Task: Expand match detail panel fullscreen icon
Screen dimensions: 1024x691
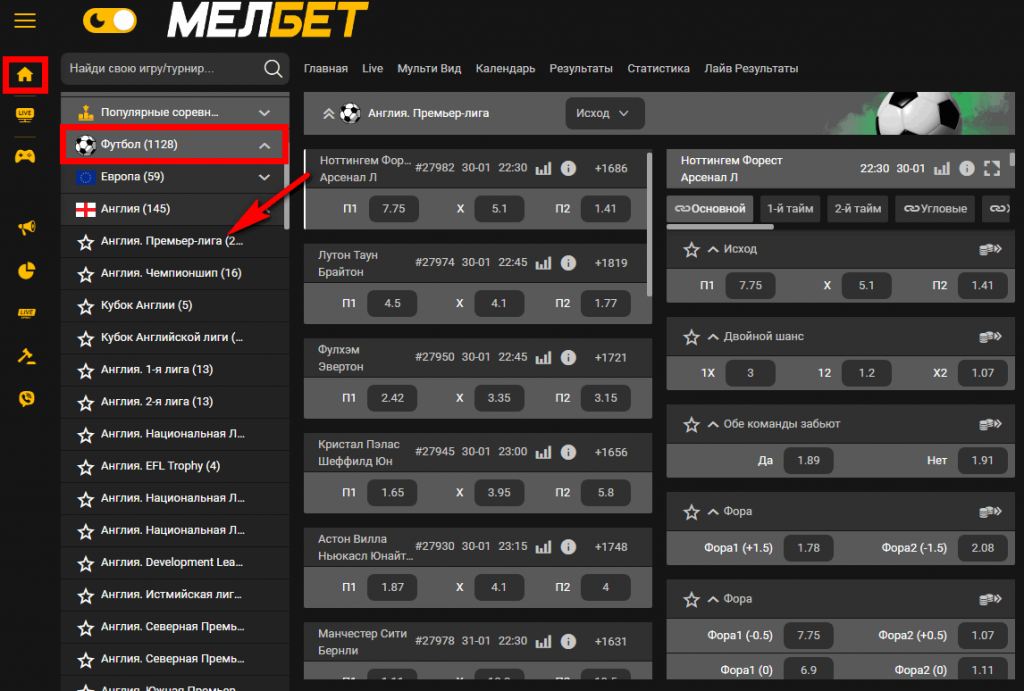Action: click(992, 169)
